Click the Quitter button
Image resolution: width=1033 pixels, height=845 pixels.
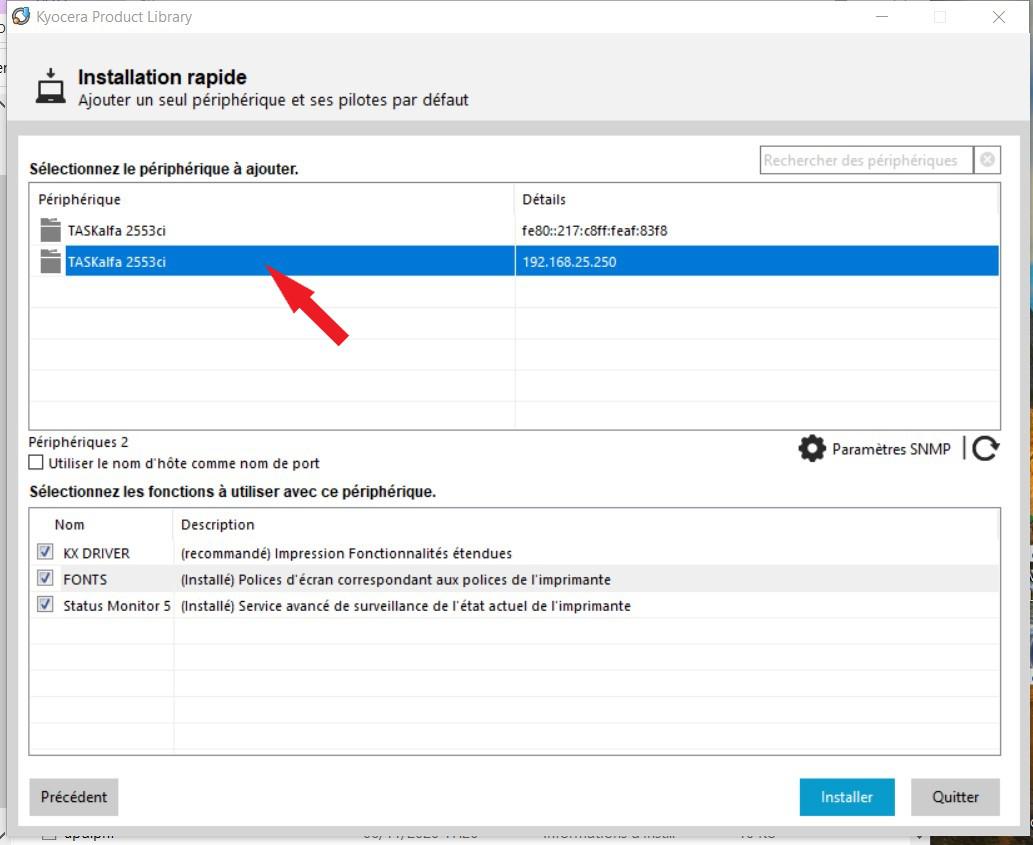pos(955,797)
